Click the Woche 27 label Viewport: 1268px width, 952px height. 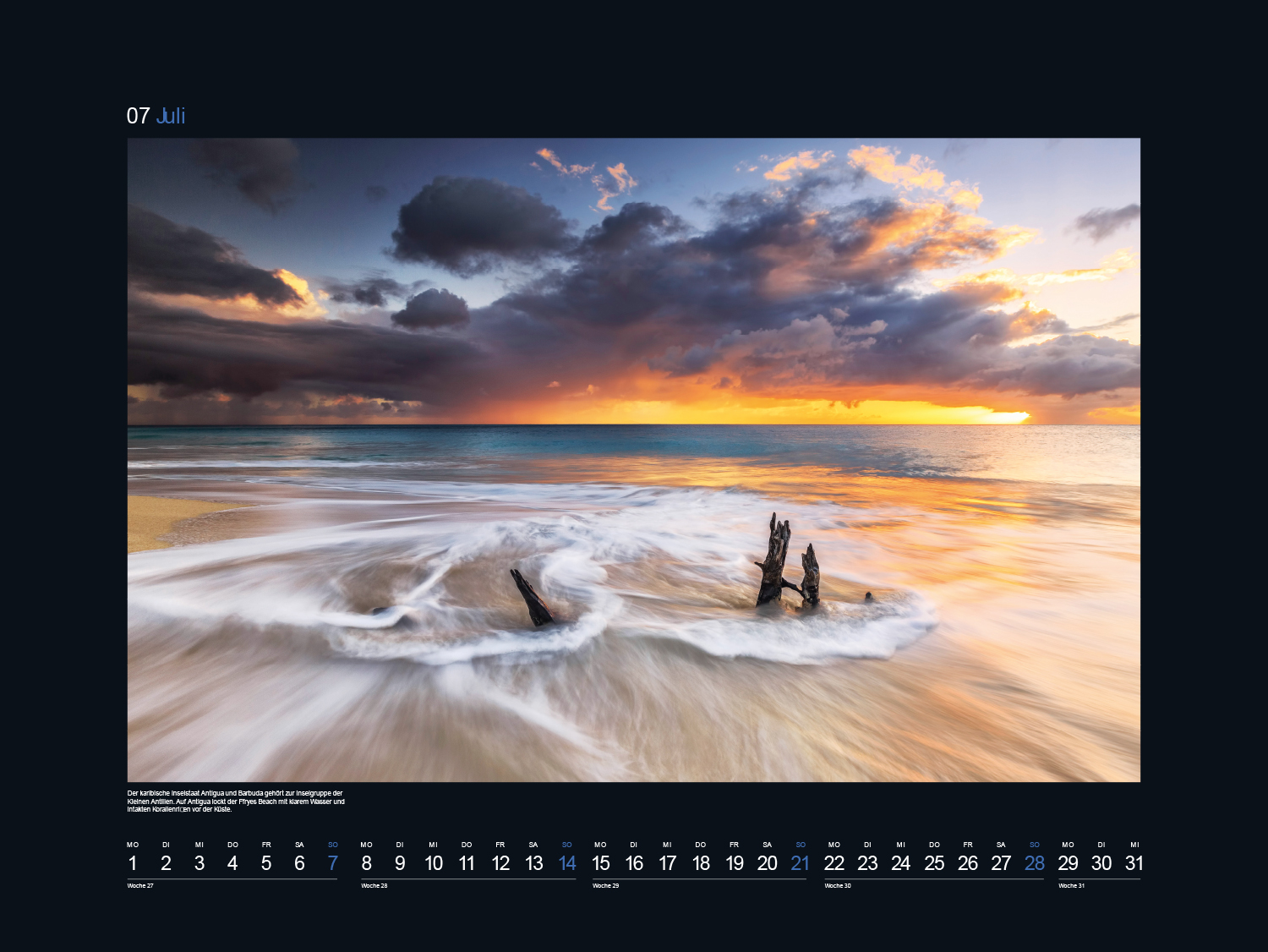(x=140, y=886)
